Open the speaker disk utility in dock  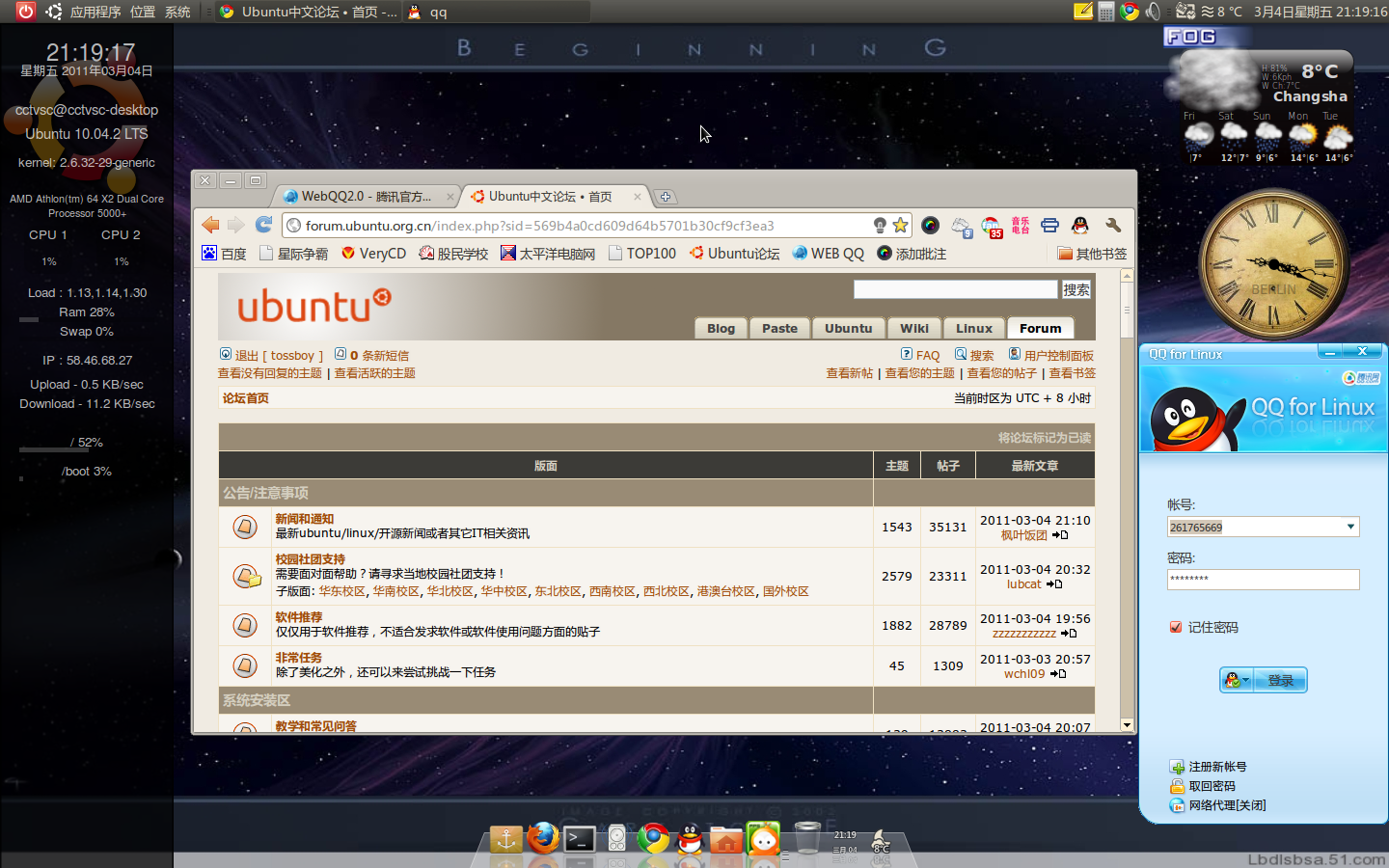[x=616, y=839]
